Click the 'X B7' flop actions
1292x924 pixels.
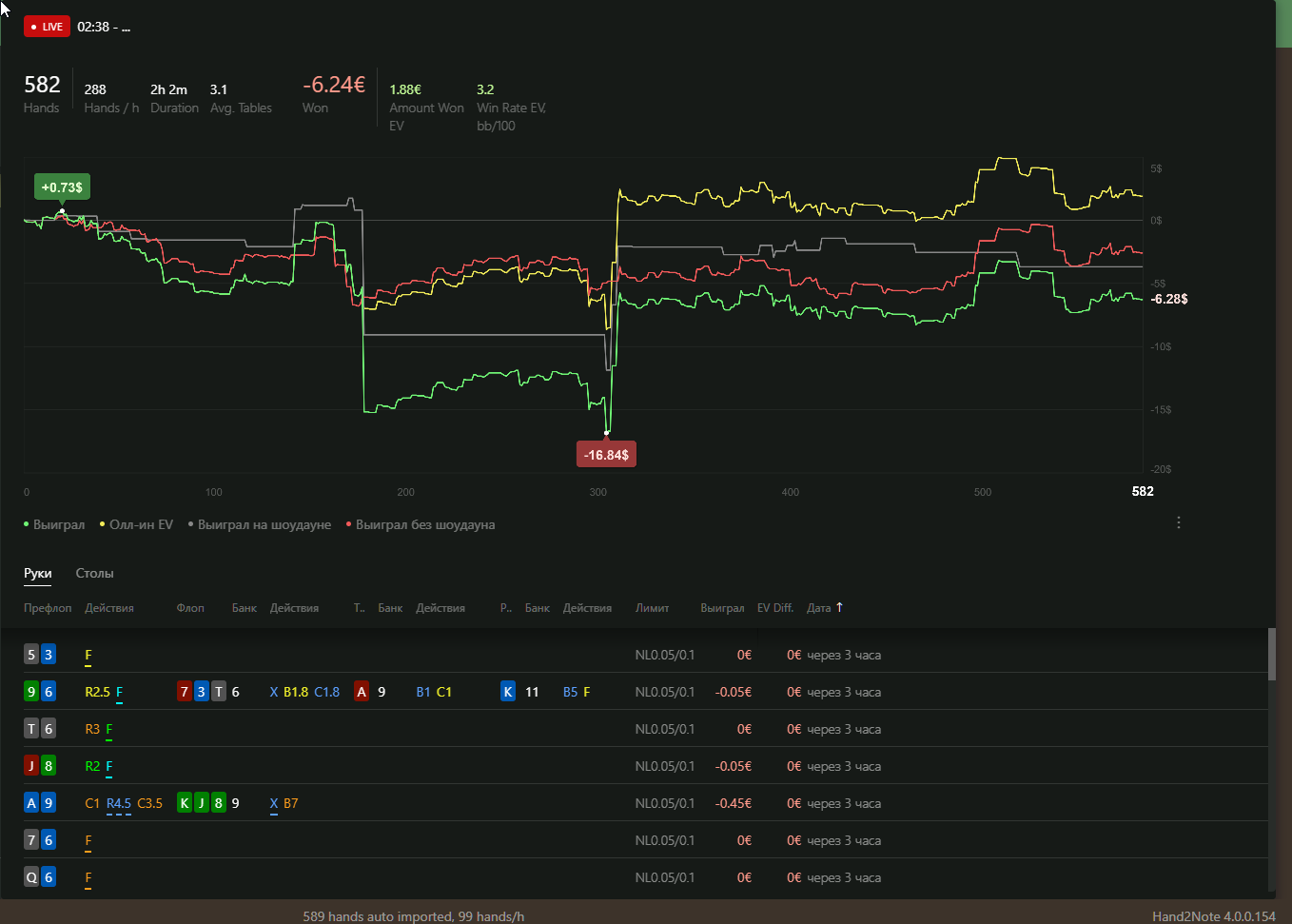coord(284,803)
